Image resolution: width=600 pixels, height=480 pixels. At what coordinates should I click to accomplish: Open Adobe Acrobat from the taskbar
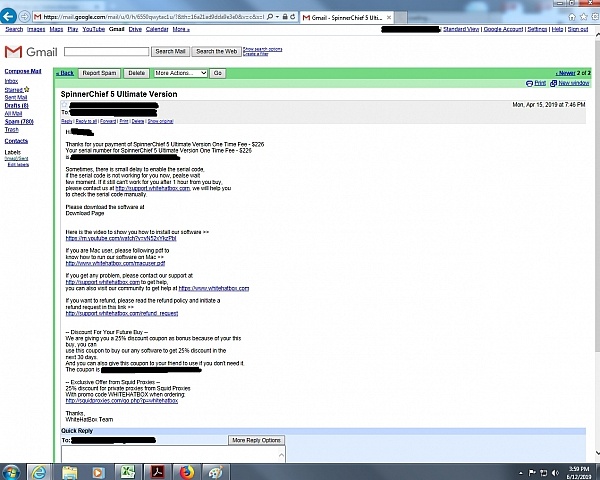pos(156,470)
